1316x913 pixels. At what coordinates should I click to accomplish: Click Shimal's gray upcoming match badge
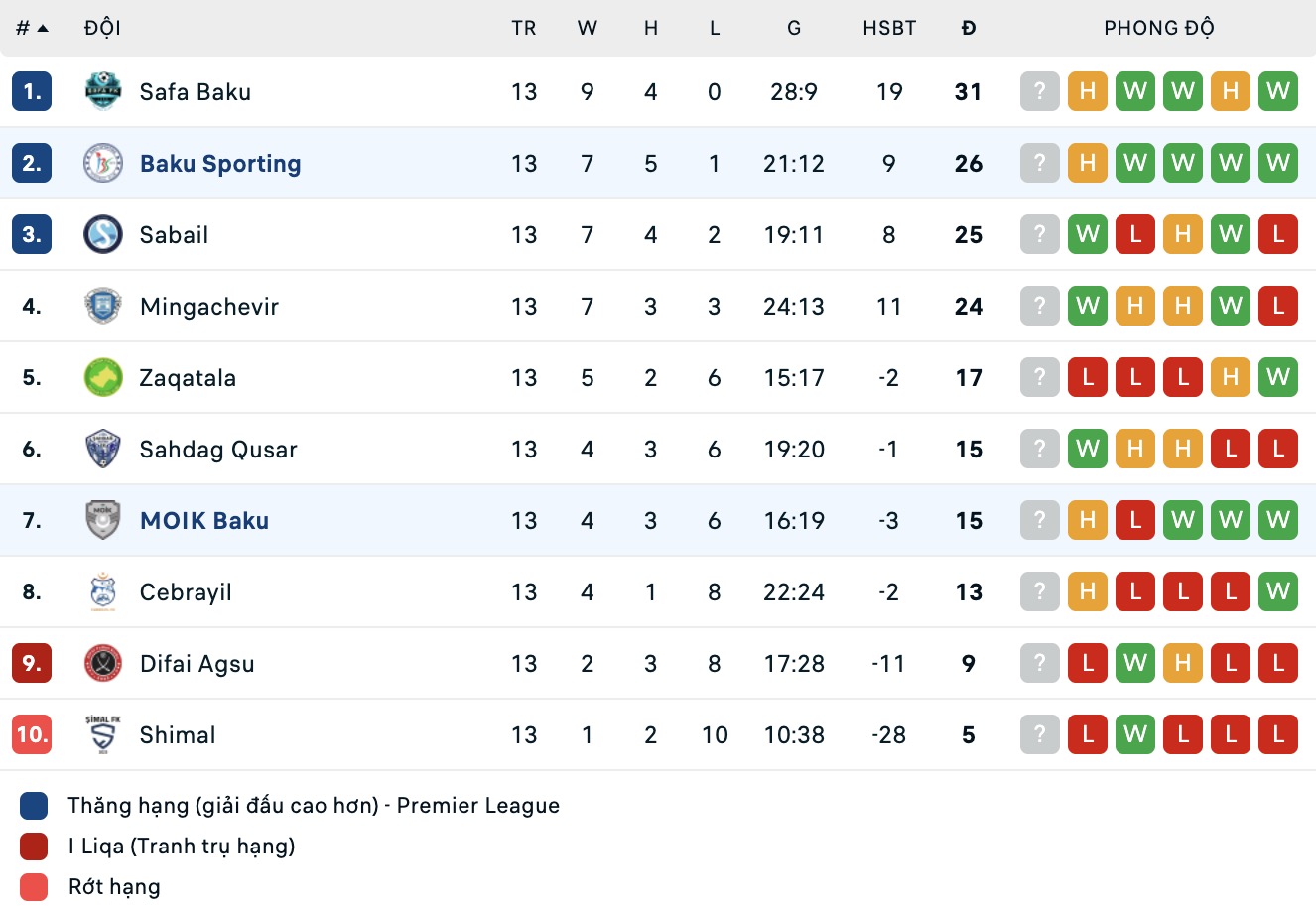tap(1040, 735)
